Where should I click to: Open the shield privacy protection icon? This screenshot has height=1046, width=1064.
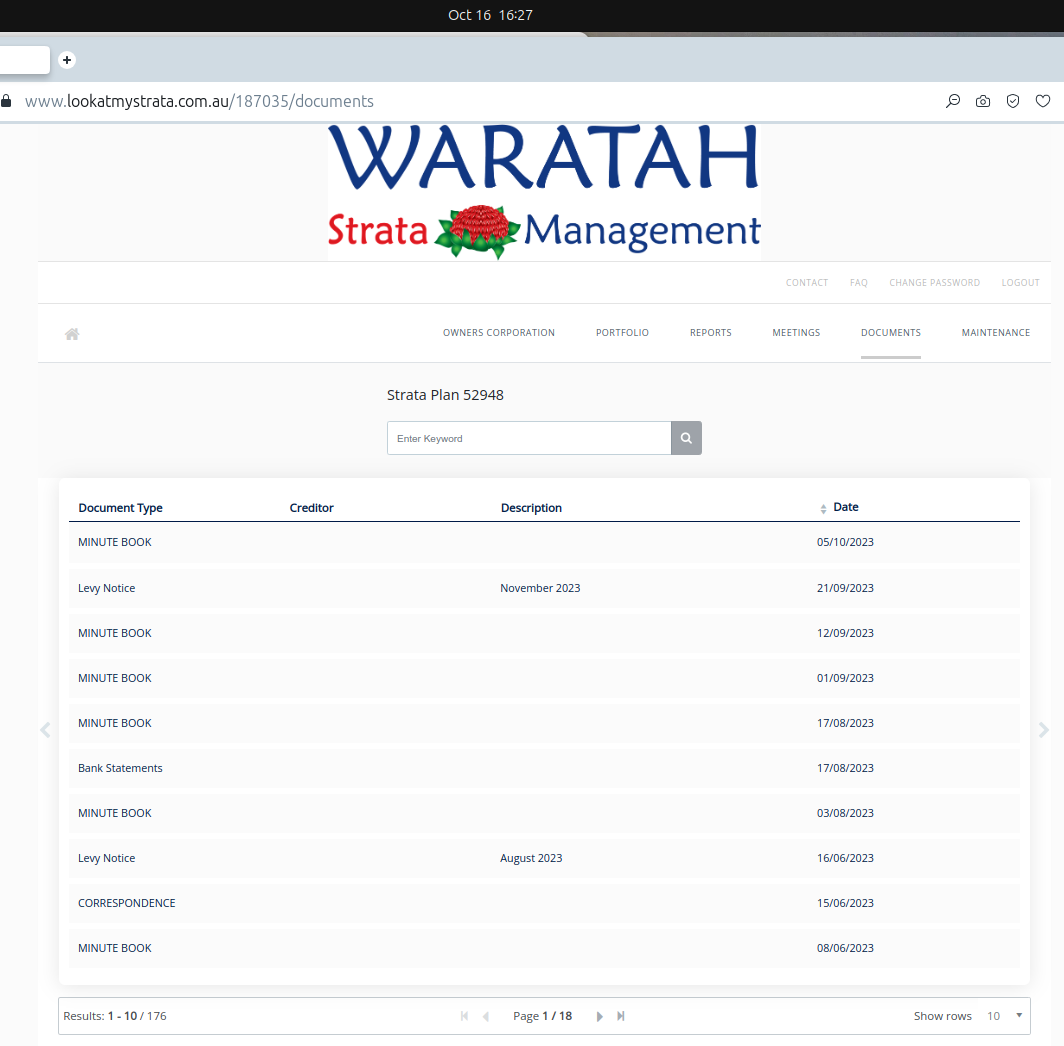click(x=1012, y=101)
